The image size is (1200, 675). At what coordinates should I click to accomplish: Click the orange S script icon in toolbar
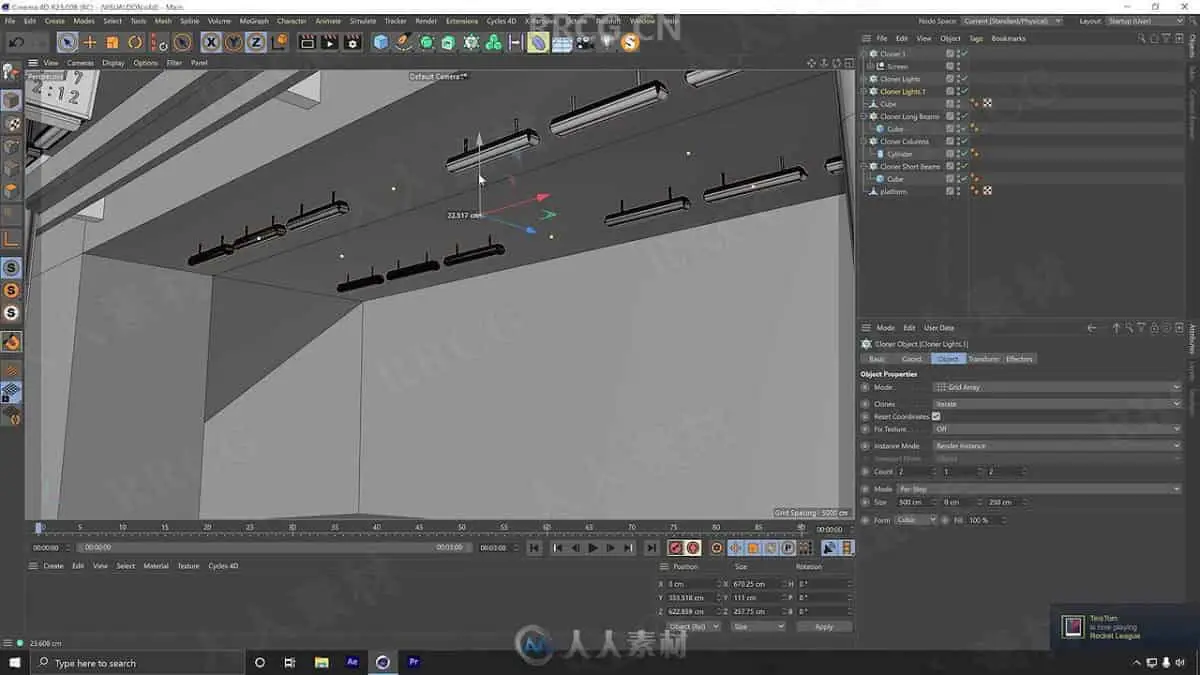coord(629,42)
